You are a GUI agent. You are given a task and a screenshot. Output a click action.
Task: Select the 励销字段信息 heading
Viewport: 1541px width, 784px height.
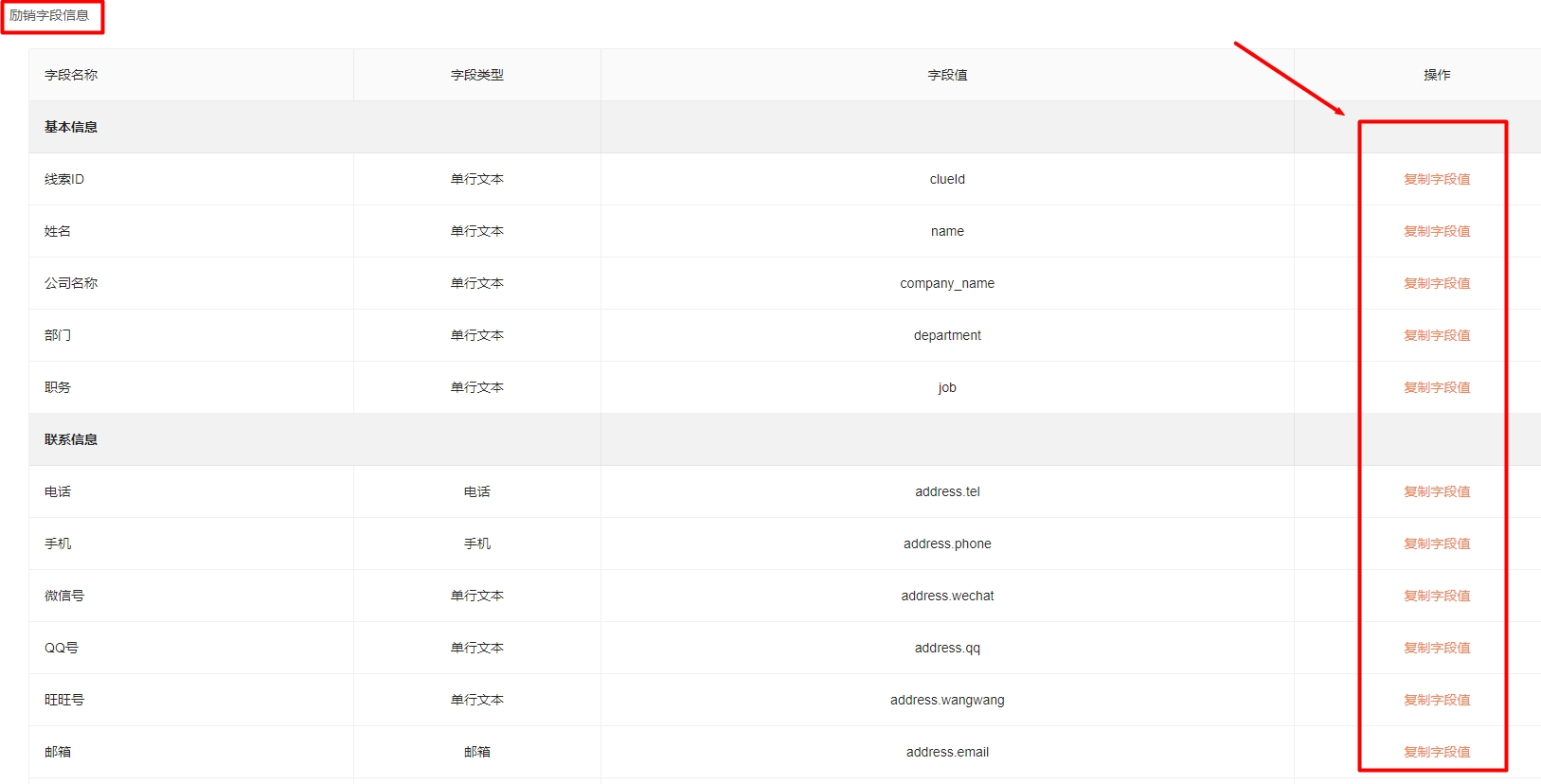coord(49,15)
